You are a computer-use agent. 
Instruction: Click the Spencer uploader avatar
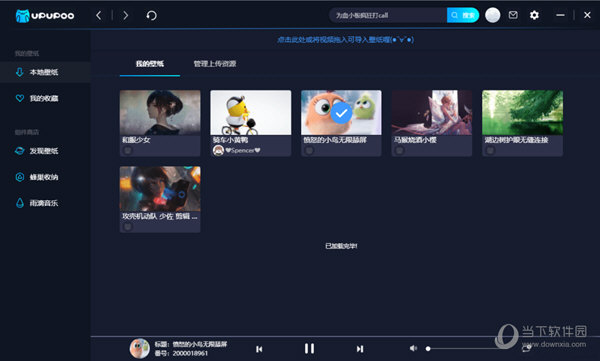(218, 150)
